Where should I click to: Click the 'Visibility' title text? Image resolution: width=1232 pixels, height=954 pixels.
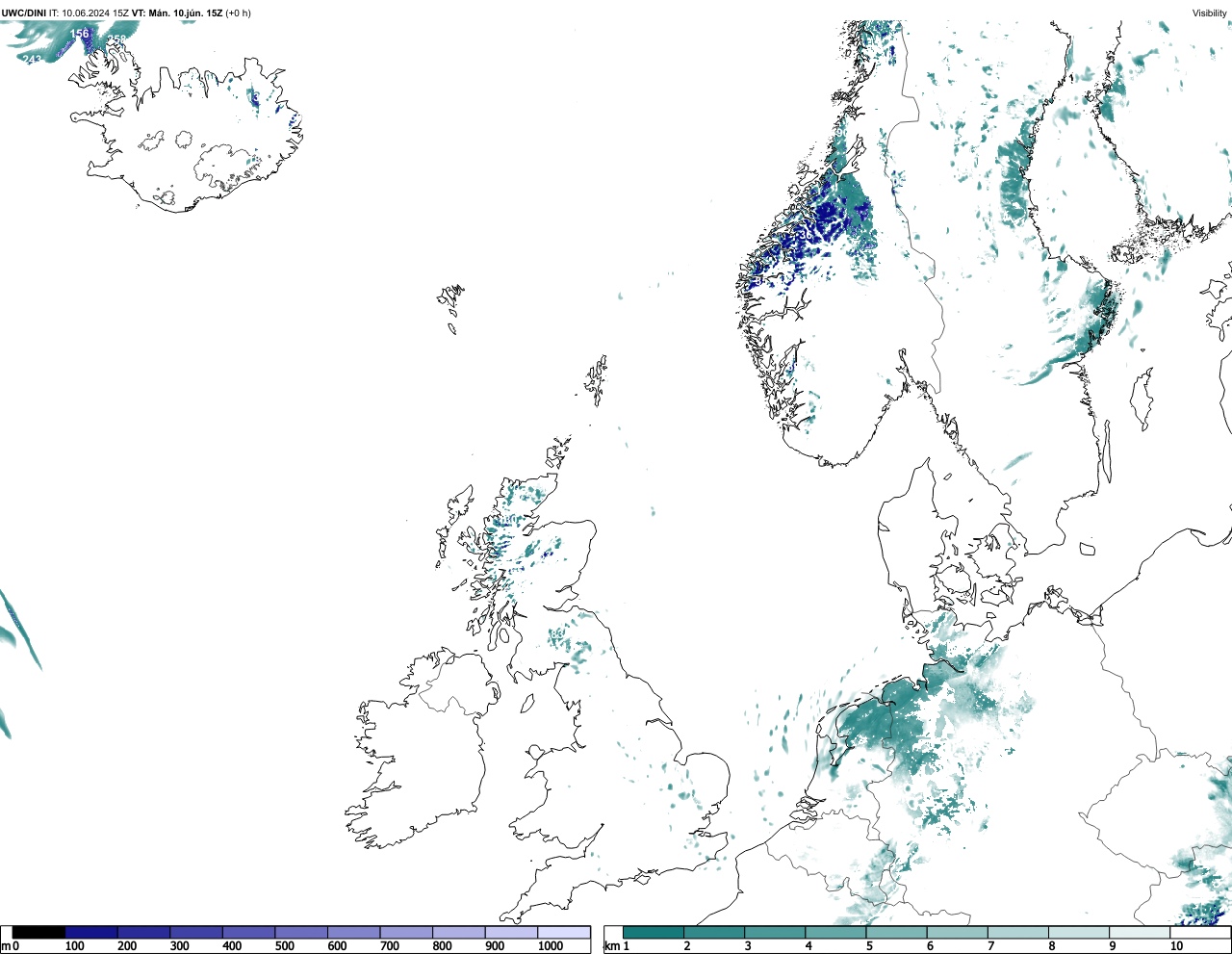click(1209, 13)
